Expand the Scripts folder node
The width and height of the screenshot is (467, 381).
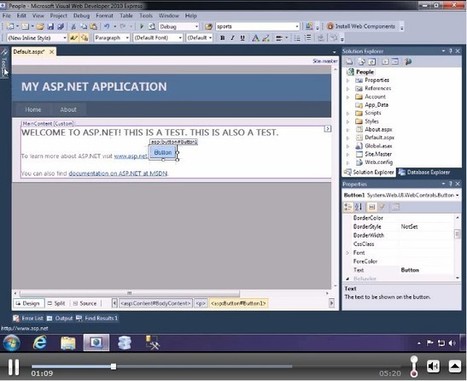pyautogui.click(x=348, y=113)
